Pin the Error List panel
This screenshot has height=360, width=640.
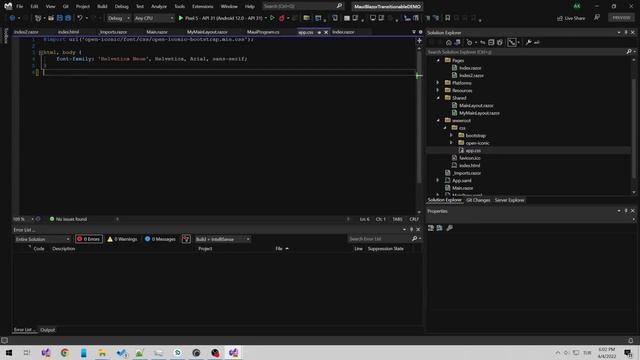(411, 230)
